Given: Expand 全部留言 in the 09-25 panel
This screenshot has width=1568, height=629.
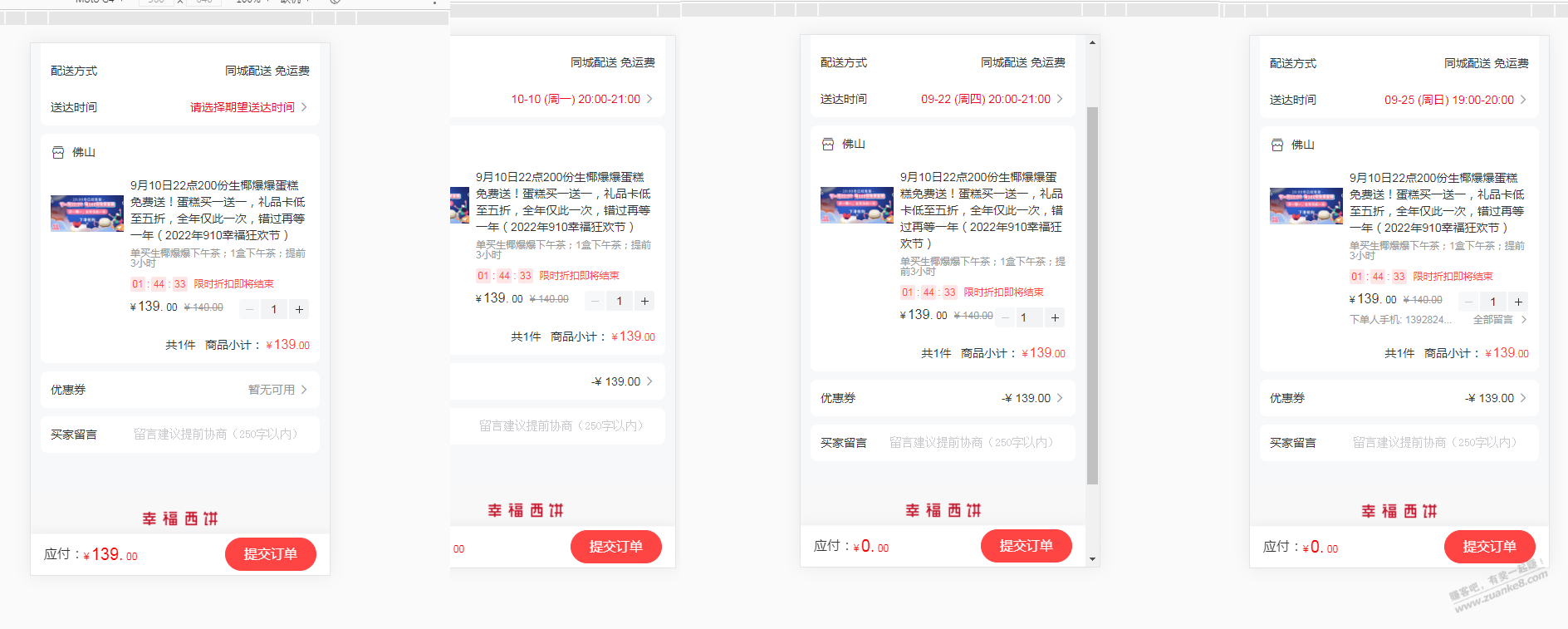Looking at the screenshot, I should pos(1499,320).
